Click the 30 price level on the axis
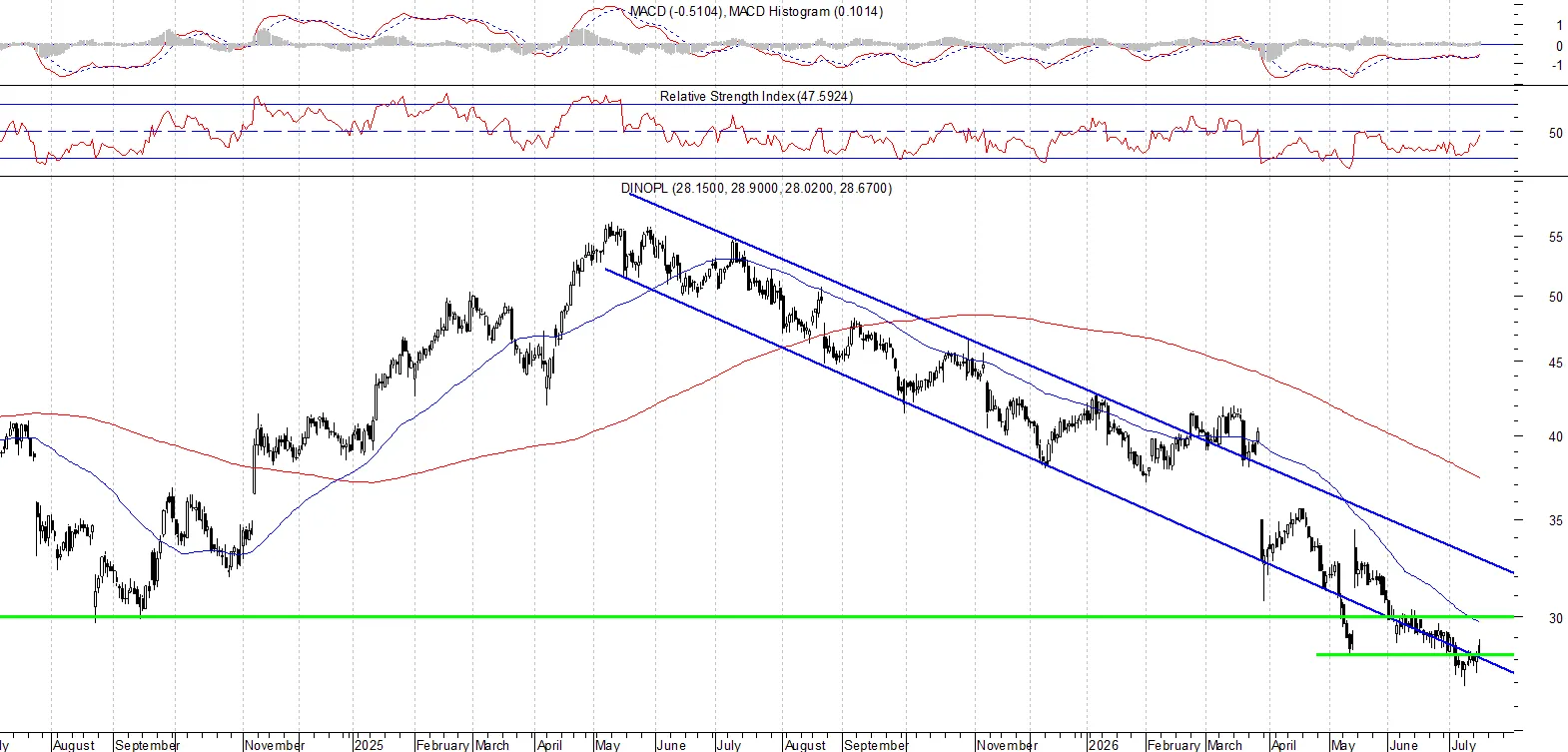 click(1555, 618)
